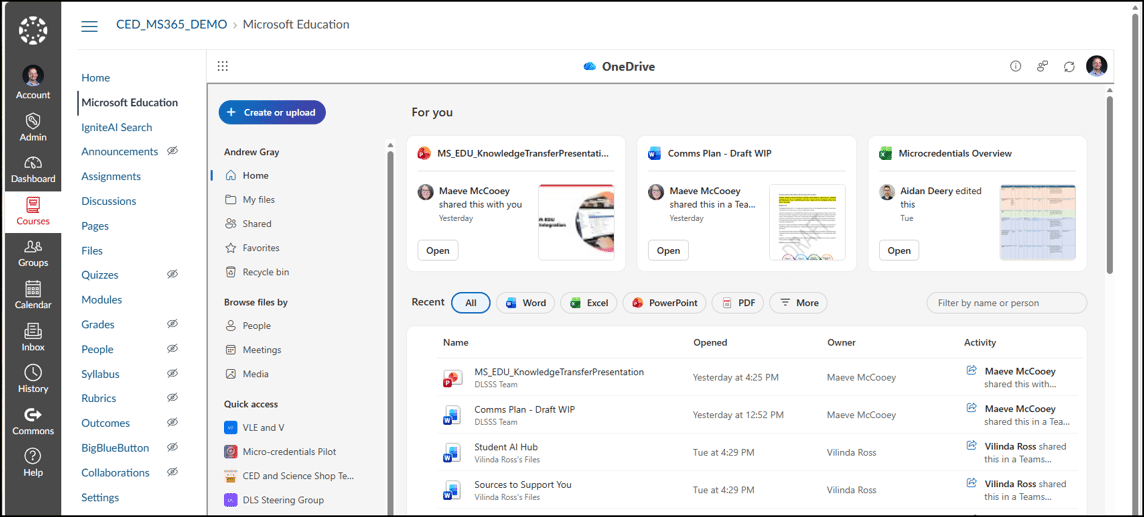Select the All recent filter
This screenshot has height=517, width=1144.
pos(471,303)
